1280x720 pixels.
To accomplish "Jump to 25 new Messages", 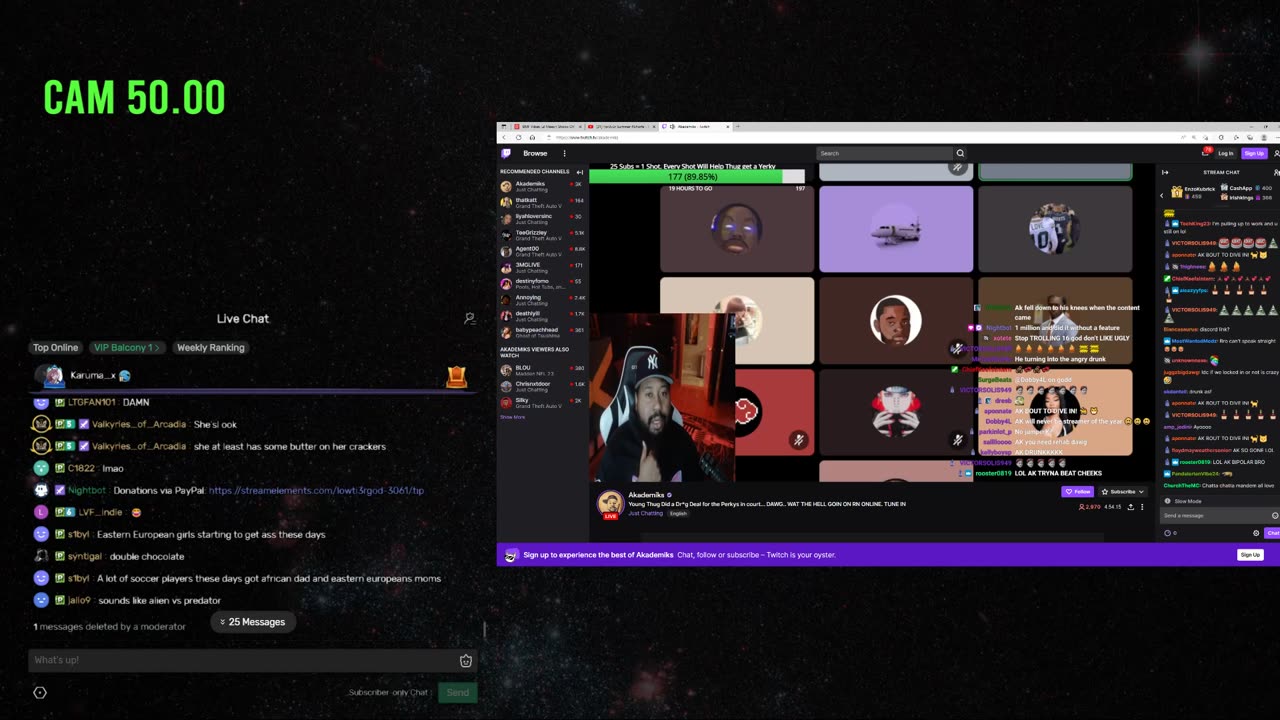I will point(252,622).
